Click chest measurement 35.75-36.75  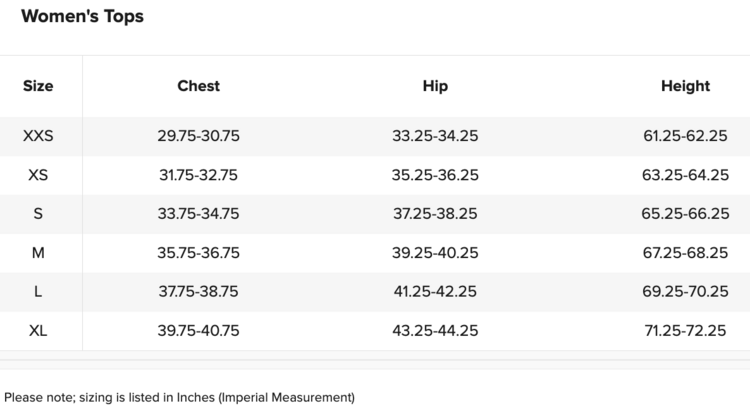pos(198,253)
